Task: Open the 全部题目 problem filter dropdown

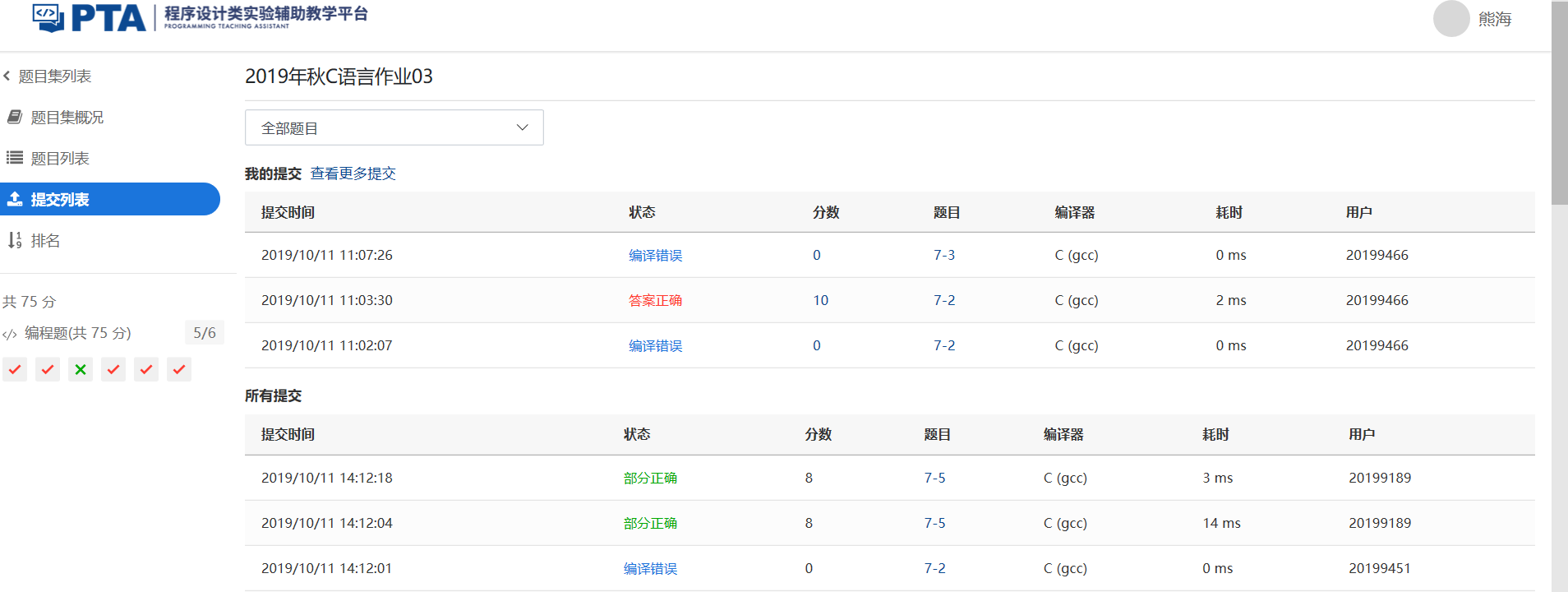Action: click(394, 127)
